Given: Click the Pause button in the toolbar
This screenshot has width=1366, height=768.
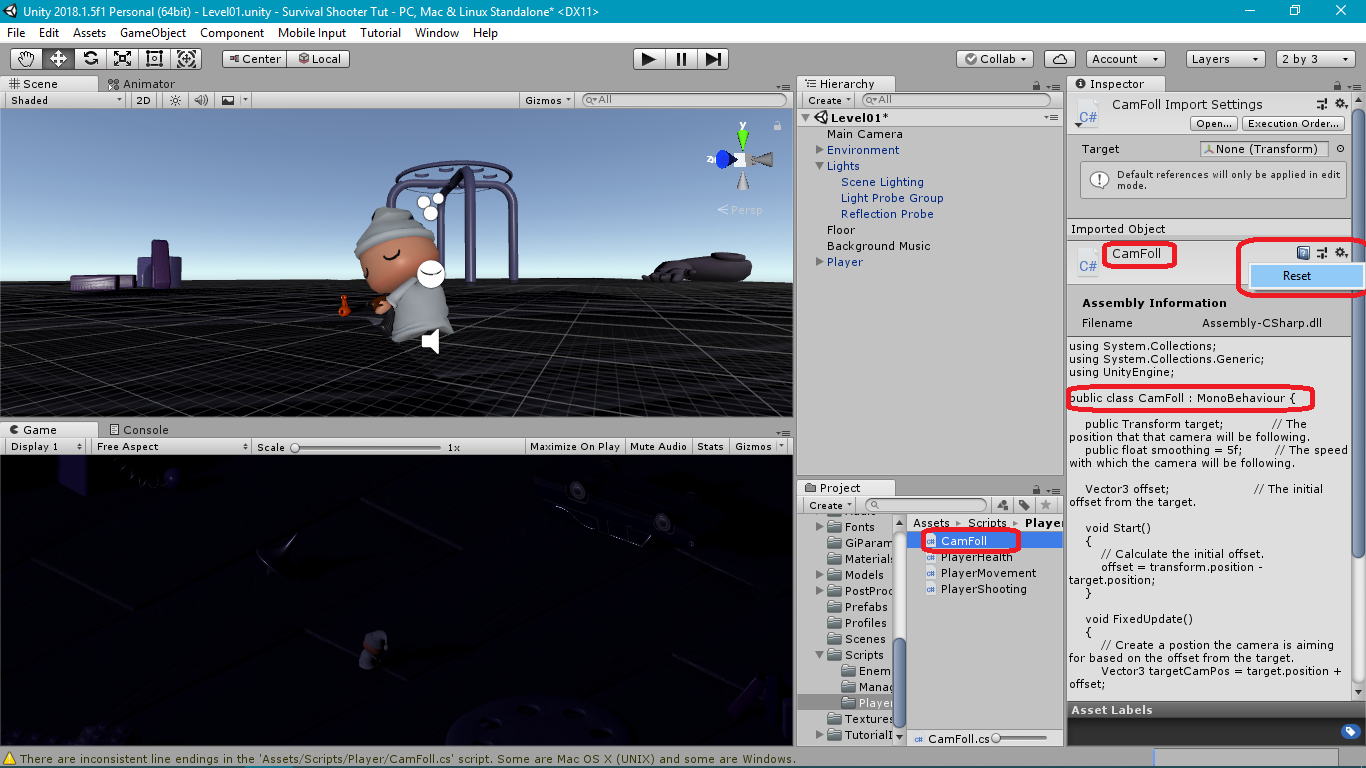Looking at the screenshot, I should click(681, 59).
